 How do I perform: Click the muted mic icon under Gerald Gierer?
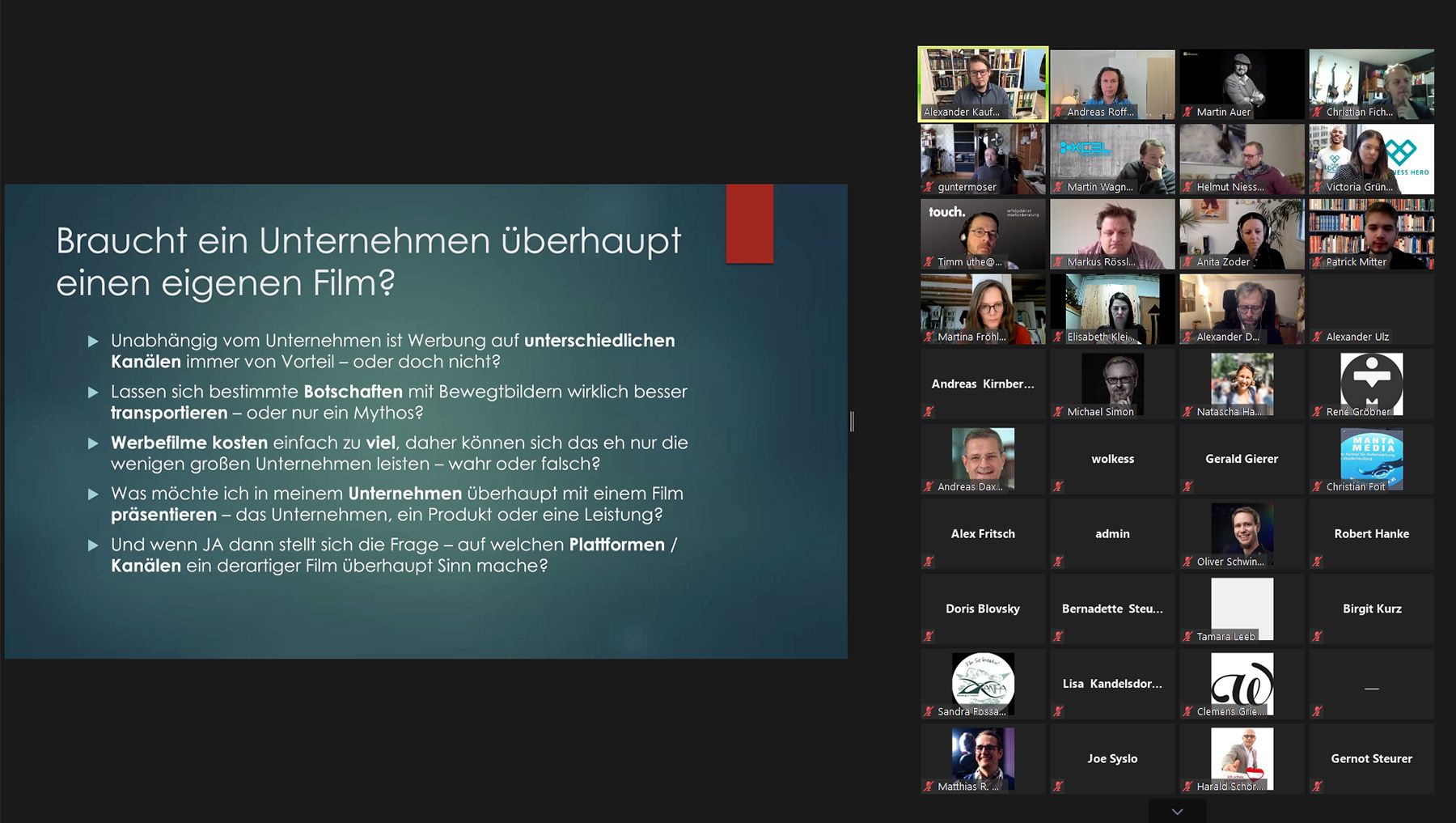tap(1187, 486)
